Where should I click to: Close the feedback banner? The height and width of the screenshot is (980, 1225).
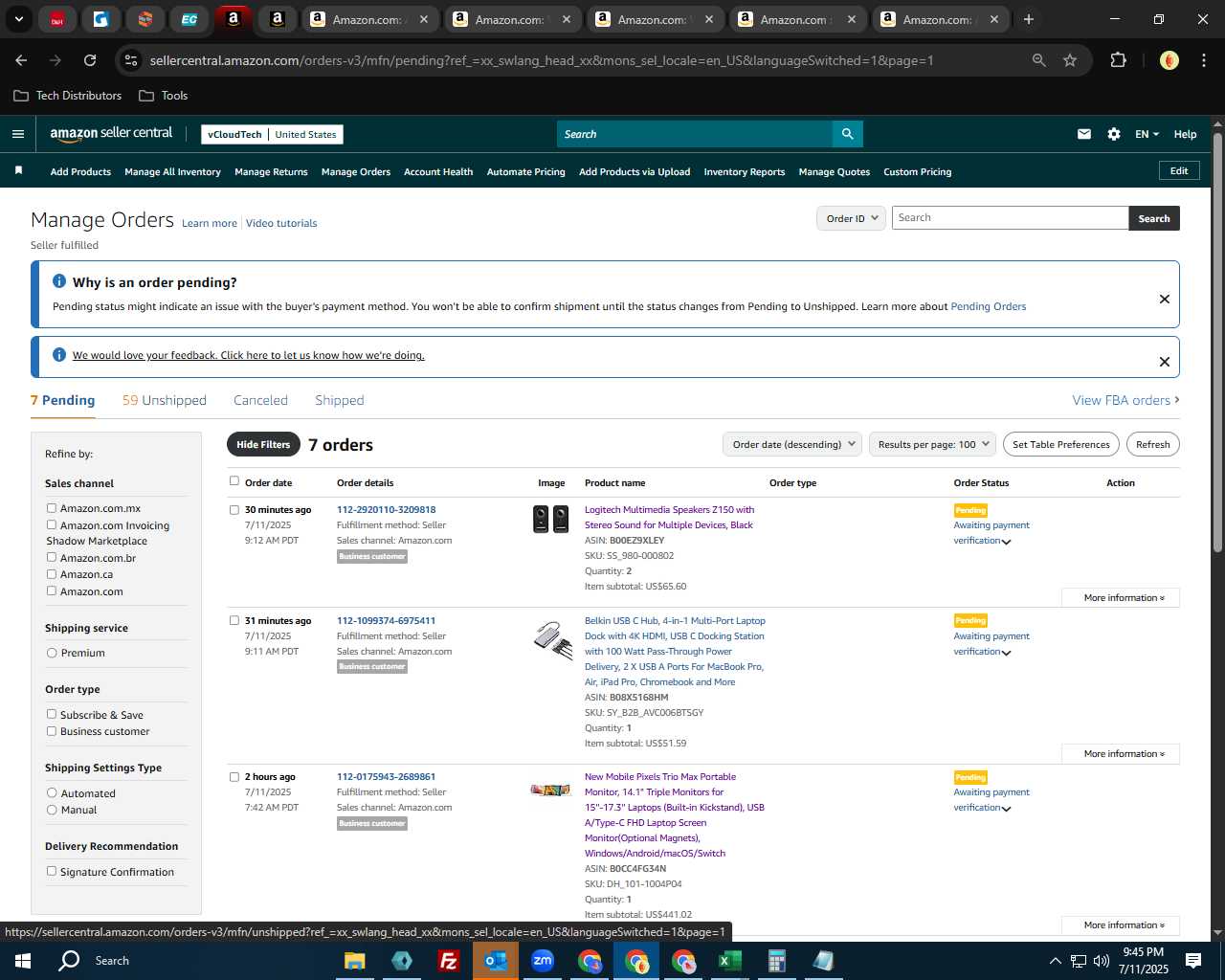1165,362
